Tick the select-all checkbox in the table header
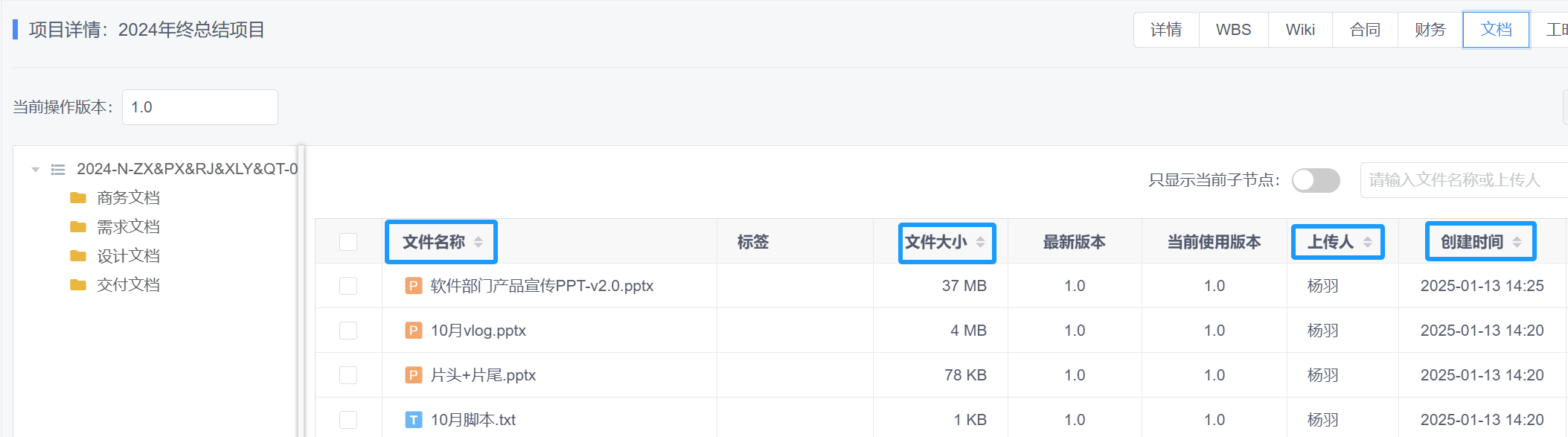The width and height of the screenshot is (1568, 437). 348,242
